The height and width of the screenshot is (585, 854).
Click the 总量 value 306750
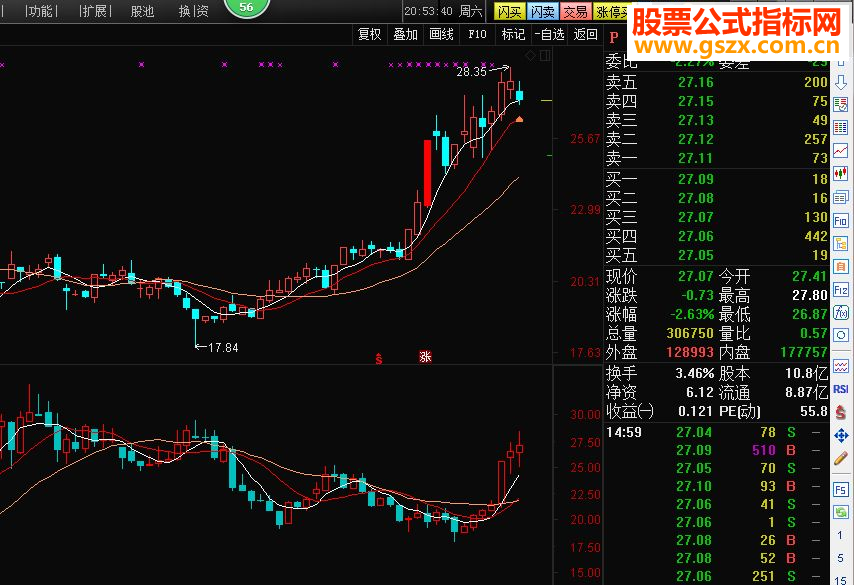(690, 333)
